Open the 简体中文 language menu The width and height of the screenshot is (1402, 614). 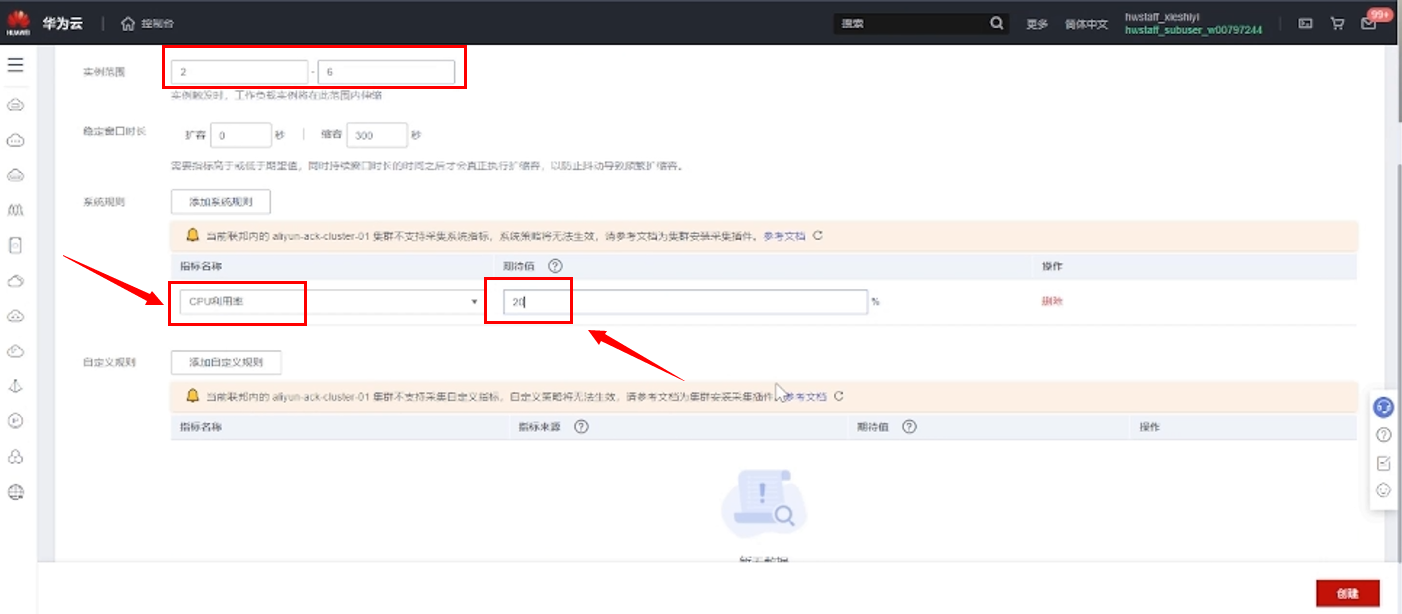pos(1084,23)
